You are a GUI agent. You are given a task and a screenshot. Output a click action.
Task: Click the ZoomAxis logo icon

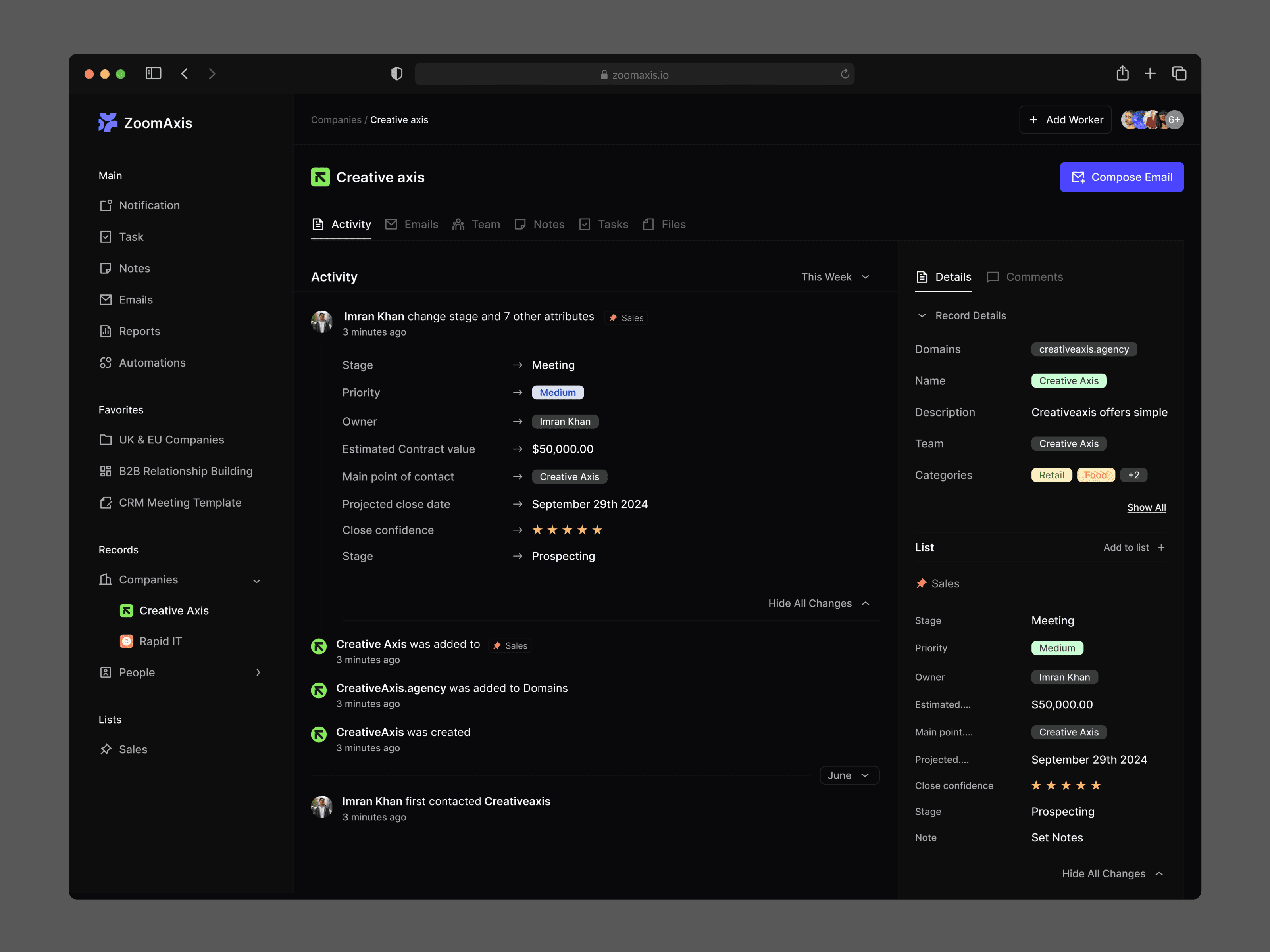pos(108,122)
